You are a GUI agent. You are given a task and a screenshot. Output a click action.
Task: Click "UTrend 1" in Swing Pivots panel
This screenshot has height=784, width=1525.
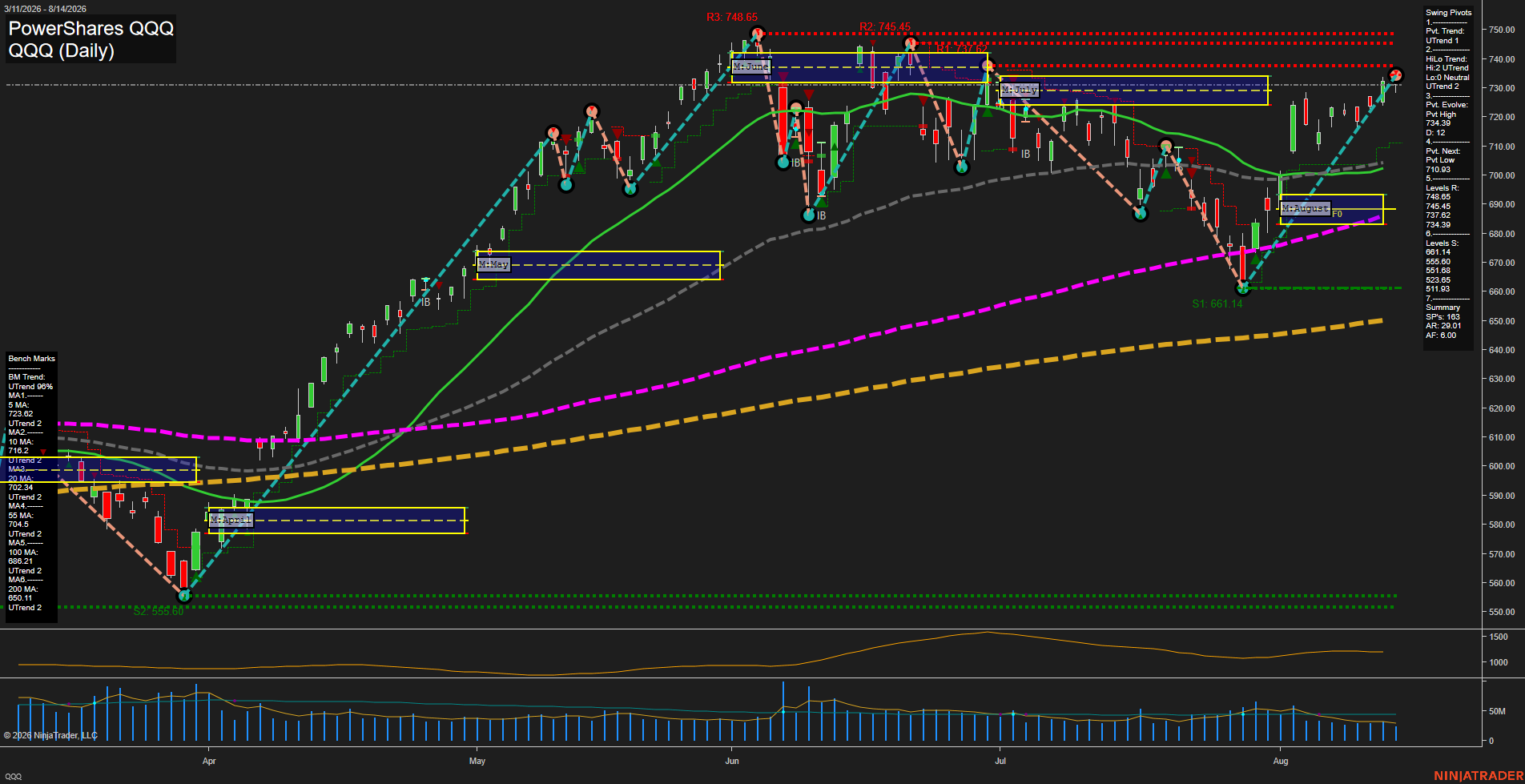[x=1442, y=41]
